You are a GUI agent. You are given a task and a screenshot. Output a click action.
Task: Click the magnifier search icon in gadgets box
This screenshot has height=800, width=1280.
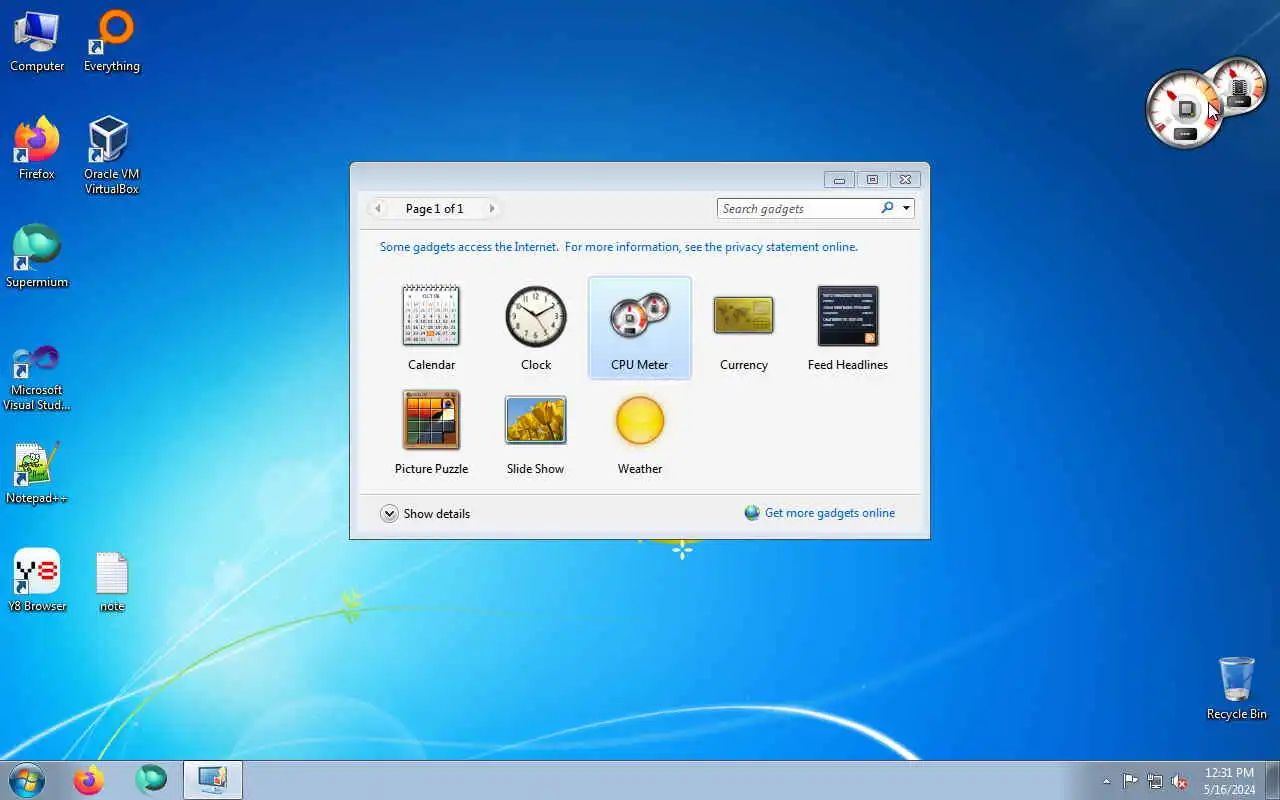click(887, 208)
